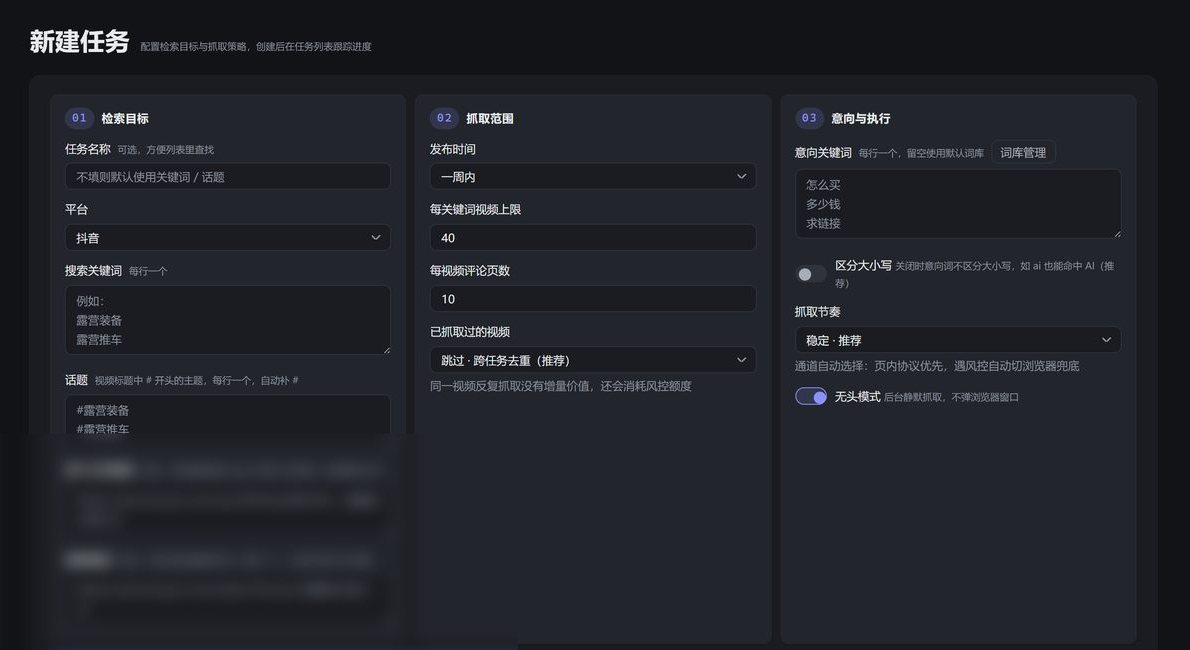This screenshot has height=650, width=1190.
Task: Click the chevron arrow of the 平台 dropdown
Action: coord(375,238)
